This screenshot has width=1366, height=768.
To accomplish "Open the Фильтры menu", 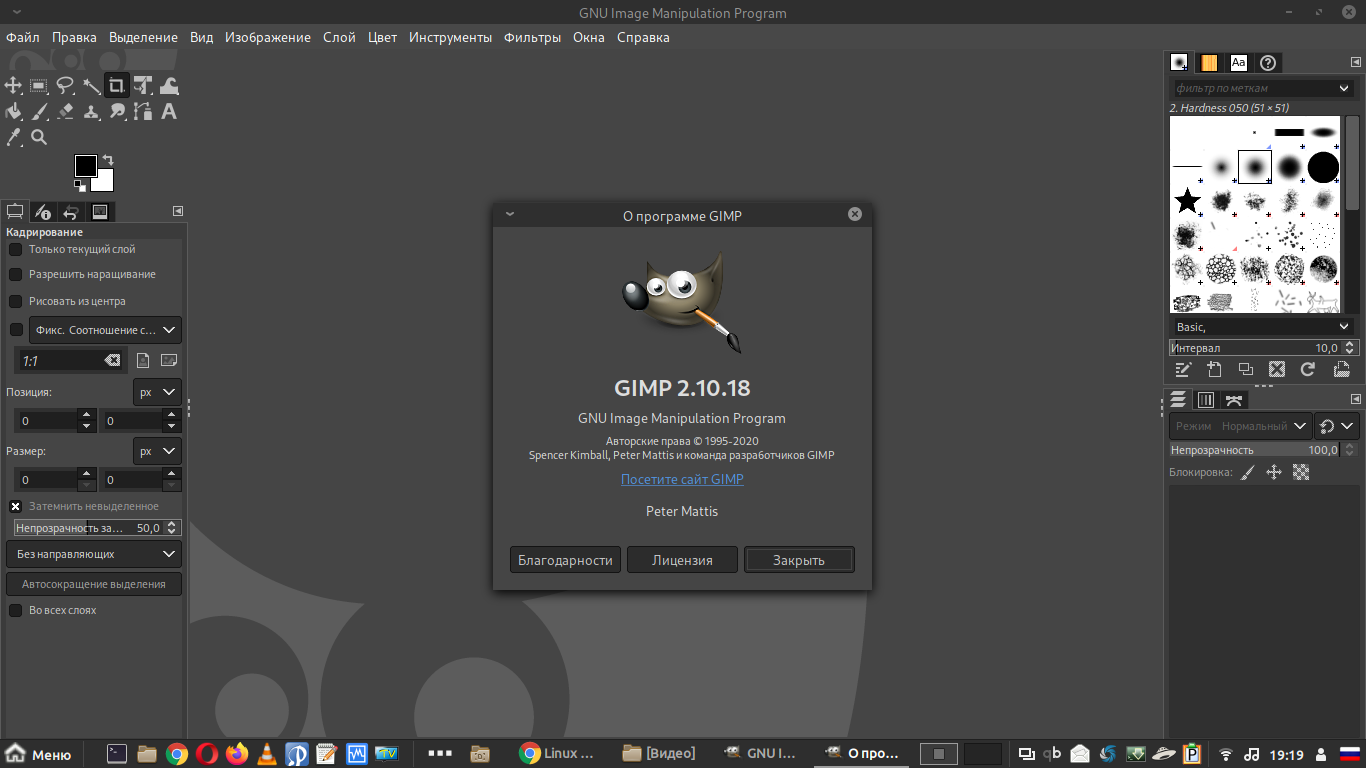I will pos(532,37).
